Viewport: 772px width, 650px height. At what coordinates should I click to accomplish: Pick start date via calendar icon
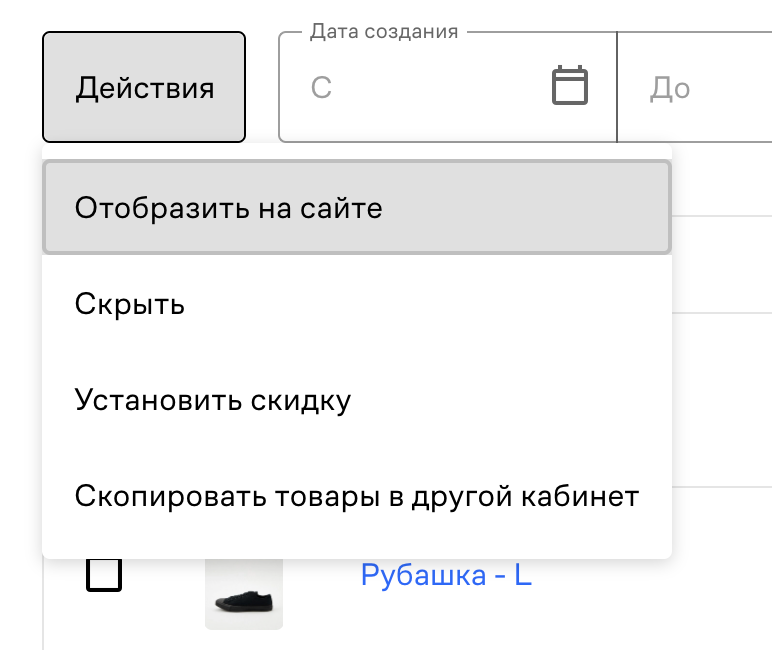click(570, 86)
